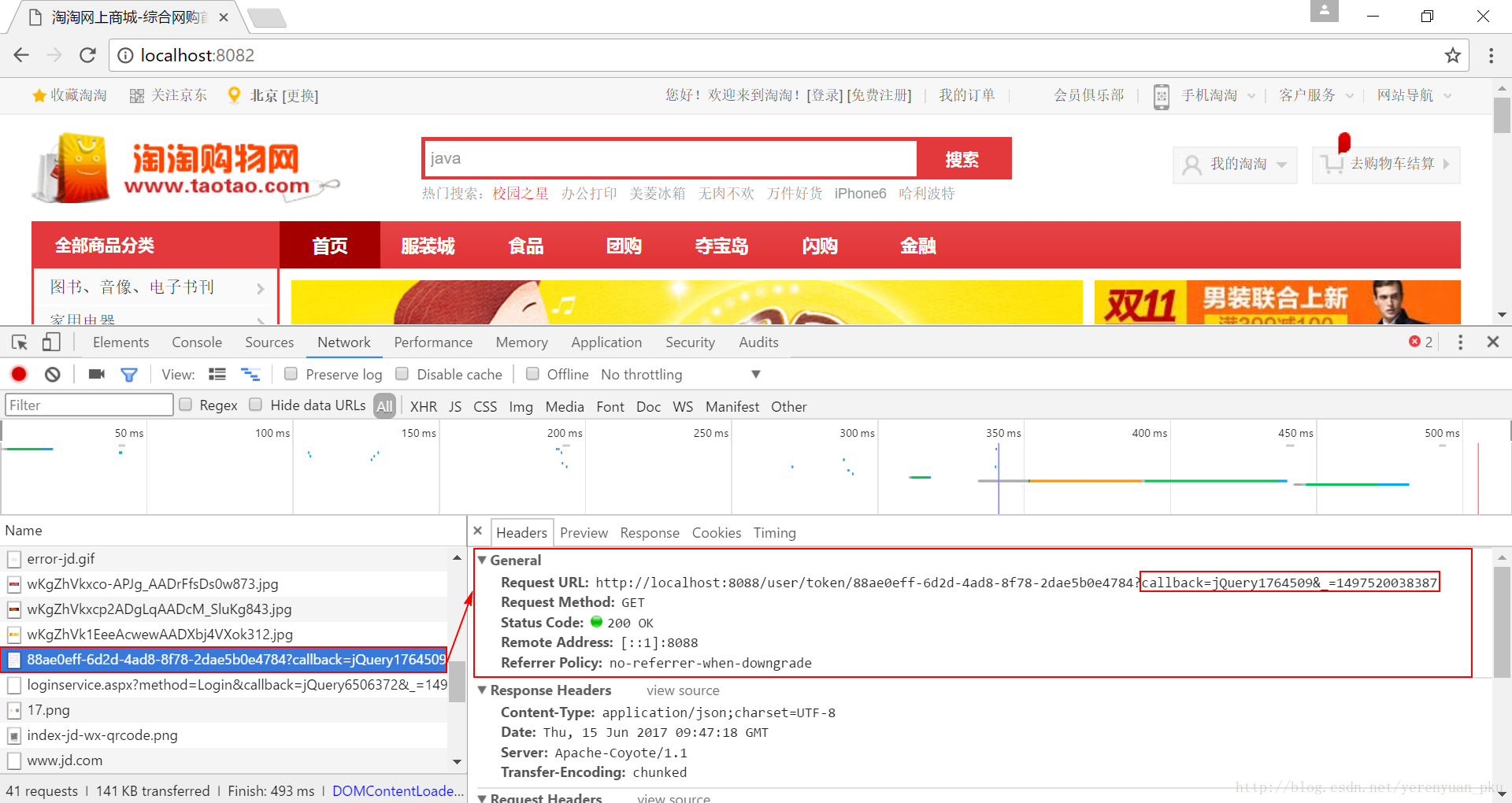The image size is (1512, 803).
Task: Click the mobile phone icon by 手机淘淘
Action: tap(1162, 96)
